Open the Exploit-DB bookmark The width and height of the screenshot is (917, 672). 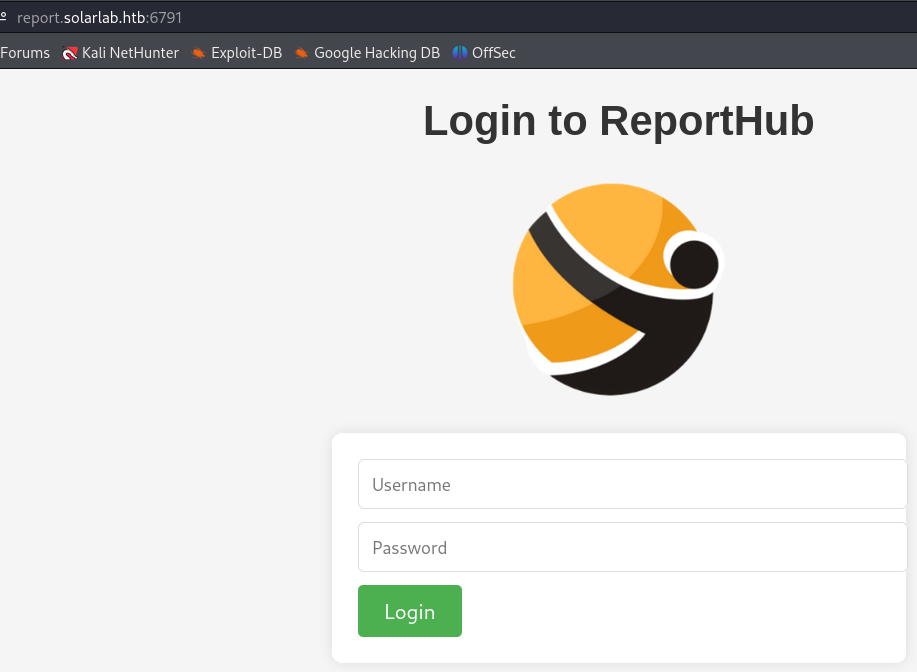coord(237,53)
